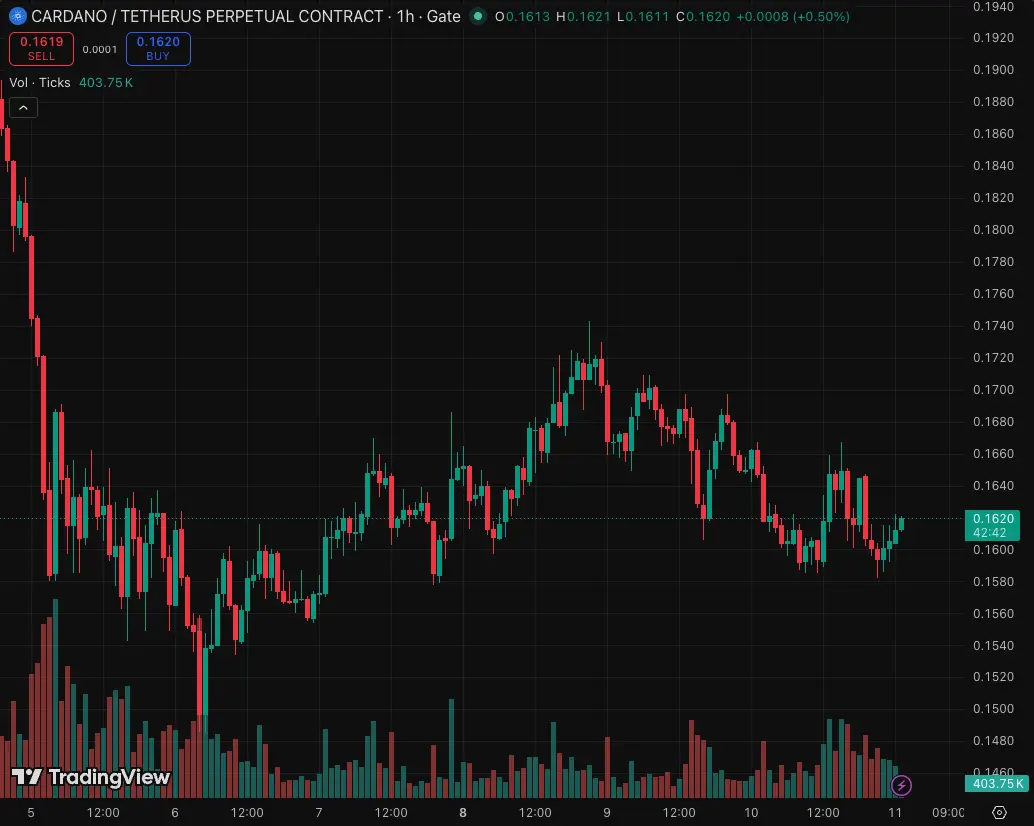
Task: Collapse the indicator legend with chevron
Action: click(23, 107)
